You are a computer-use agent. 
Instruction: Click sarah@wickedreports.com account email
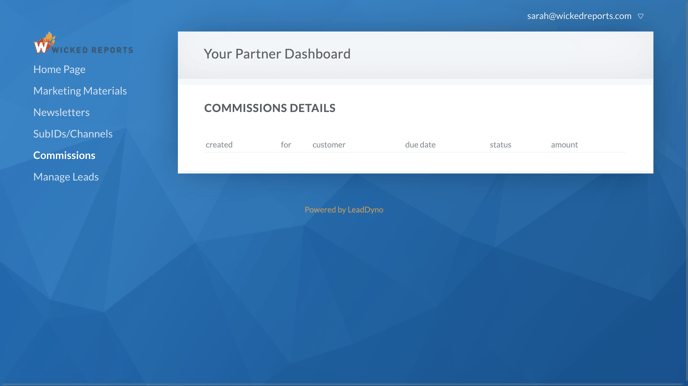tap(579, 16)
